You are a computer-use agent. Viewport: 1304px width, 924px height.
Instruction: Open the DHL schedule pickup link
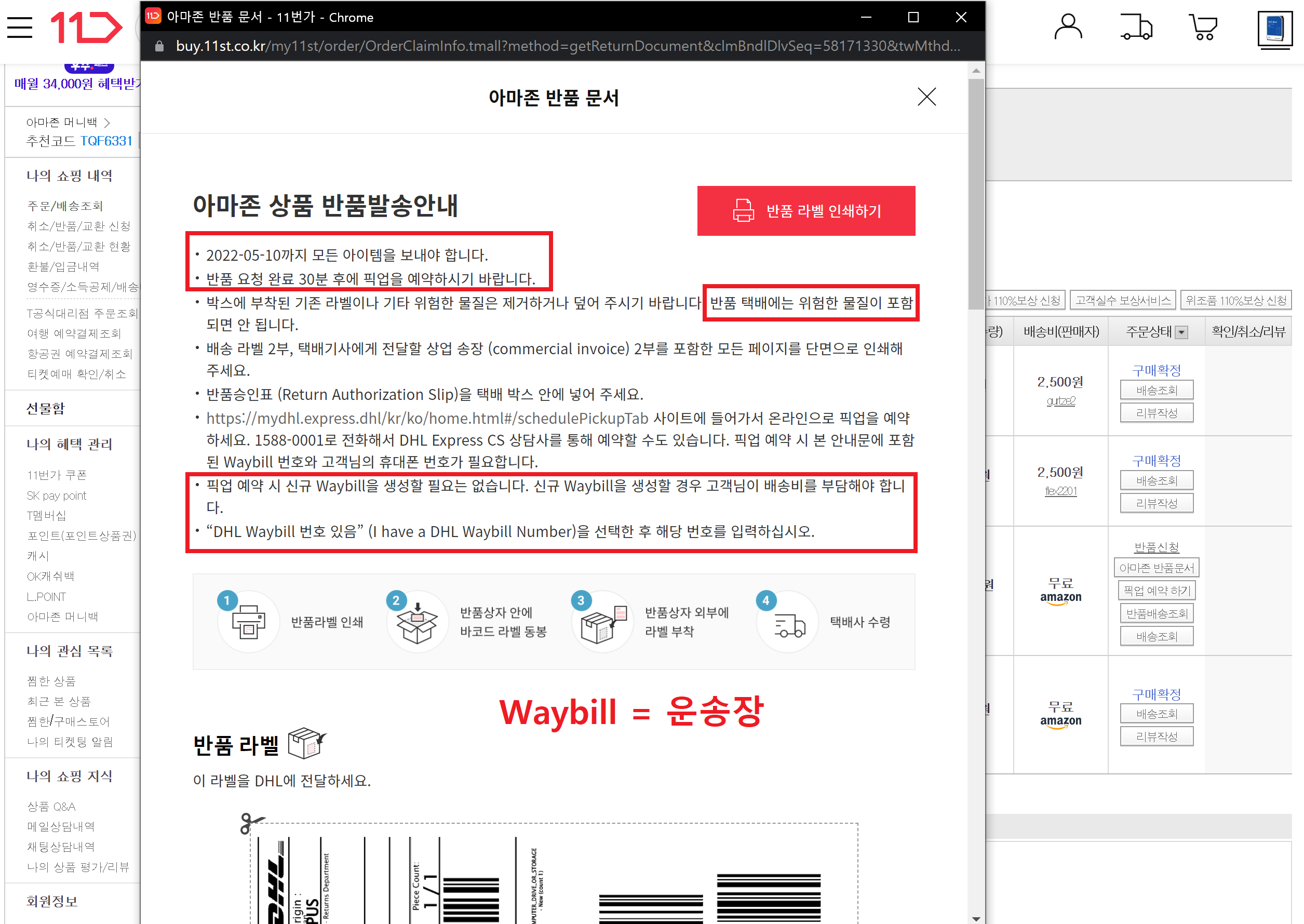coord(427,418)
